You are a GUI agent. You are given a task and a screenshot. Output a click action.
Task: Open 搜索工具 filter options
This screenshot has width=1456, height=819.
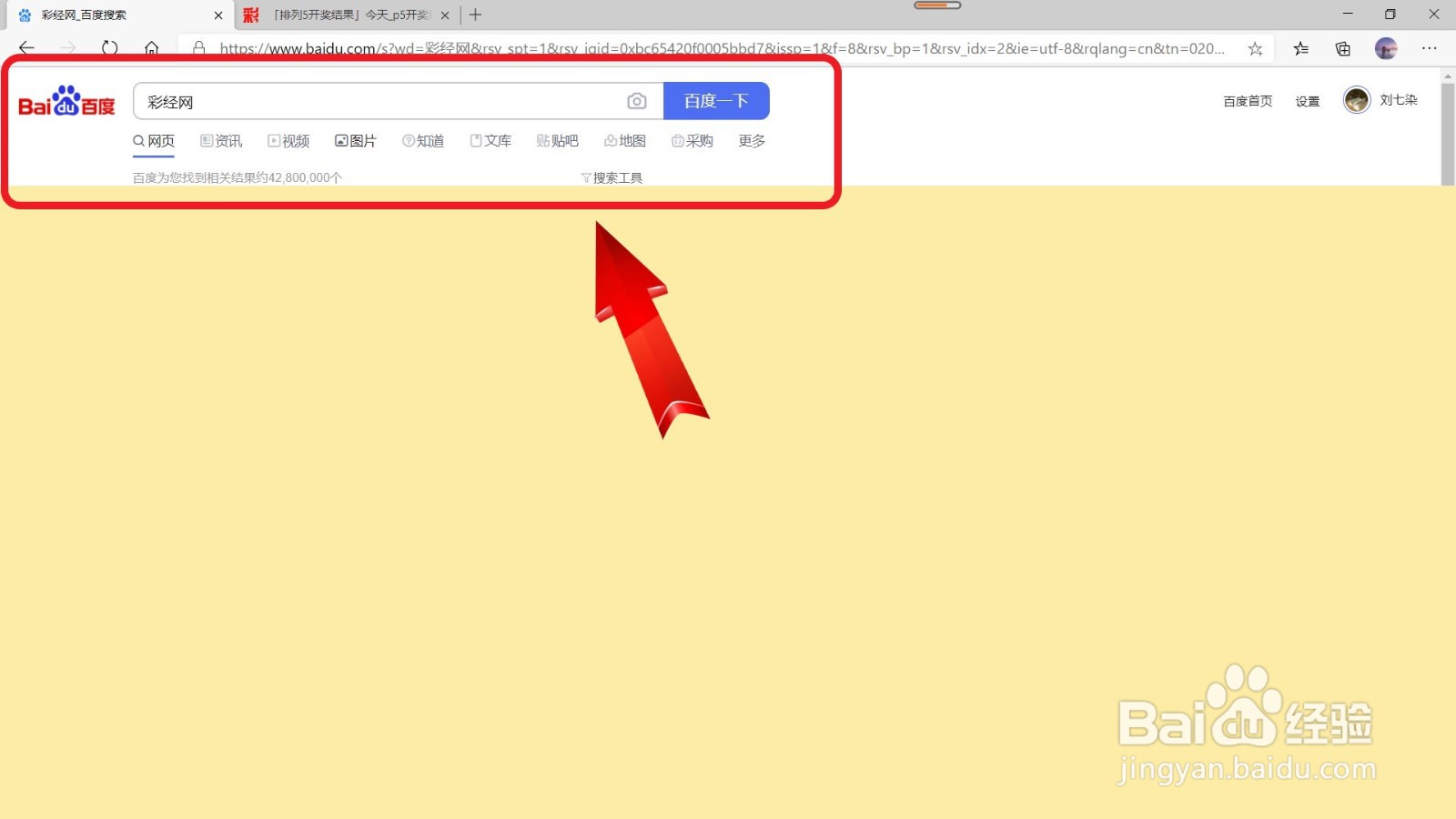tap(612, 177)
